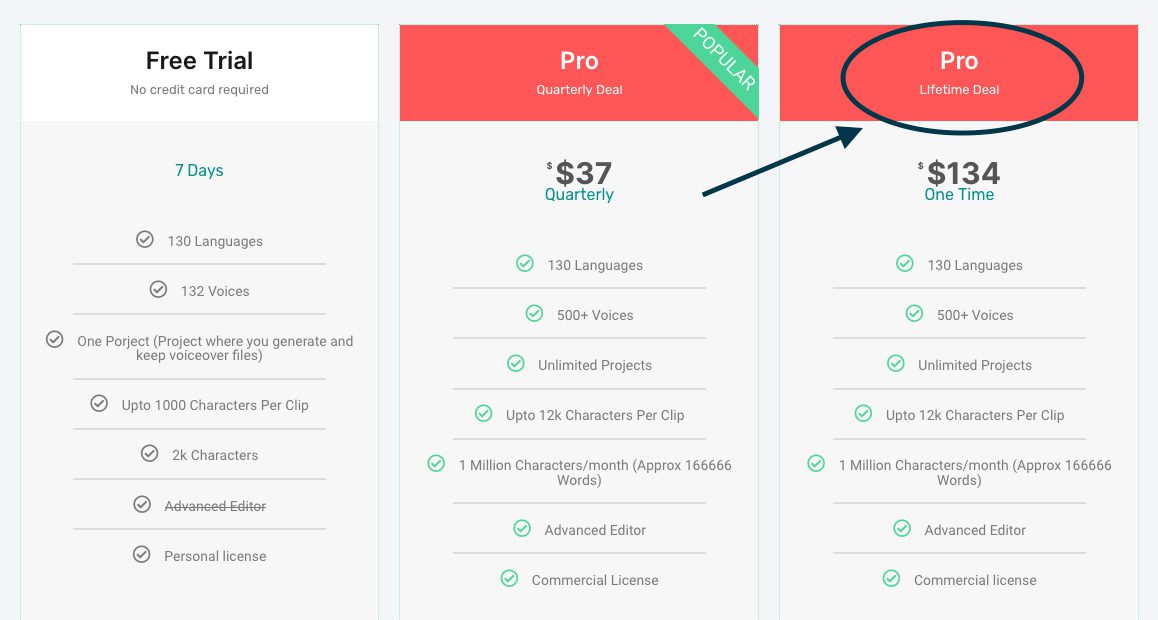This screenshot has width=1158, height=620.
Task: Click green checkmark next to Quarterly Unlimited Projects
Action: pyautogui.click(x=516, y=364)
